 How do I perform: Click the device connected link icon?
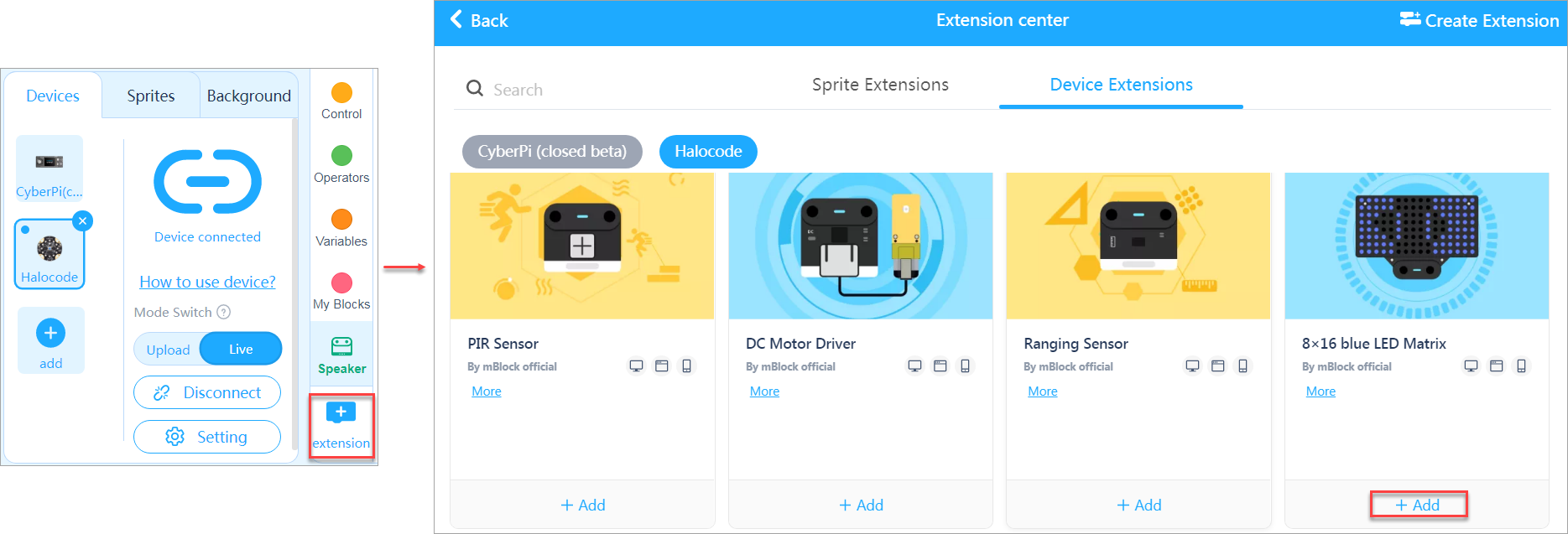207,182
